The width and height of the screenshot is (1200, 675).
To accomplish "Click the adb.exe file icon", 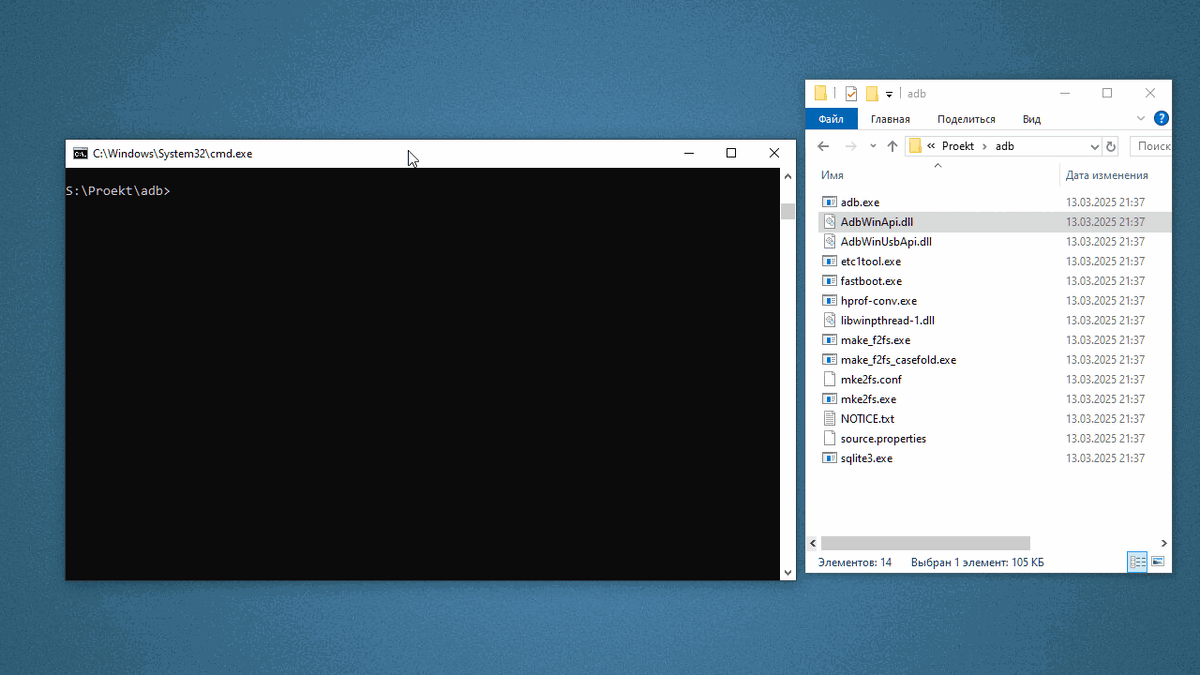I will point(829,202).
